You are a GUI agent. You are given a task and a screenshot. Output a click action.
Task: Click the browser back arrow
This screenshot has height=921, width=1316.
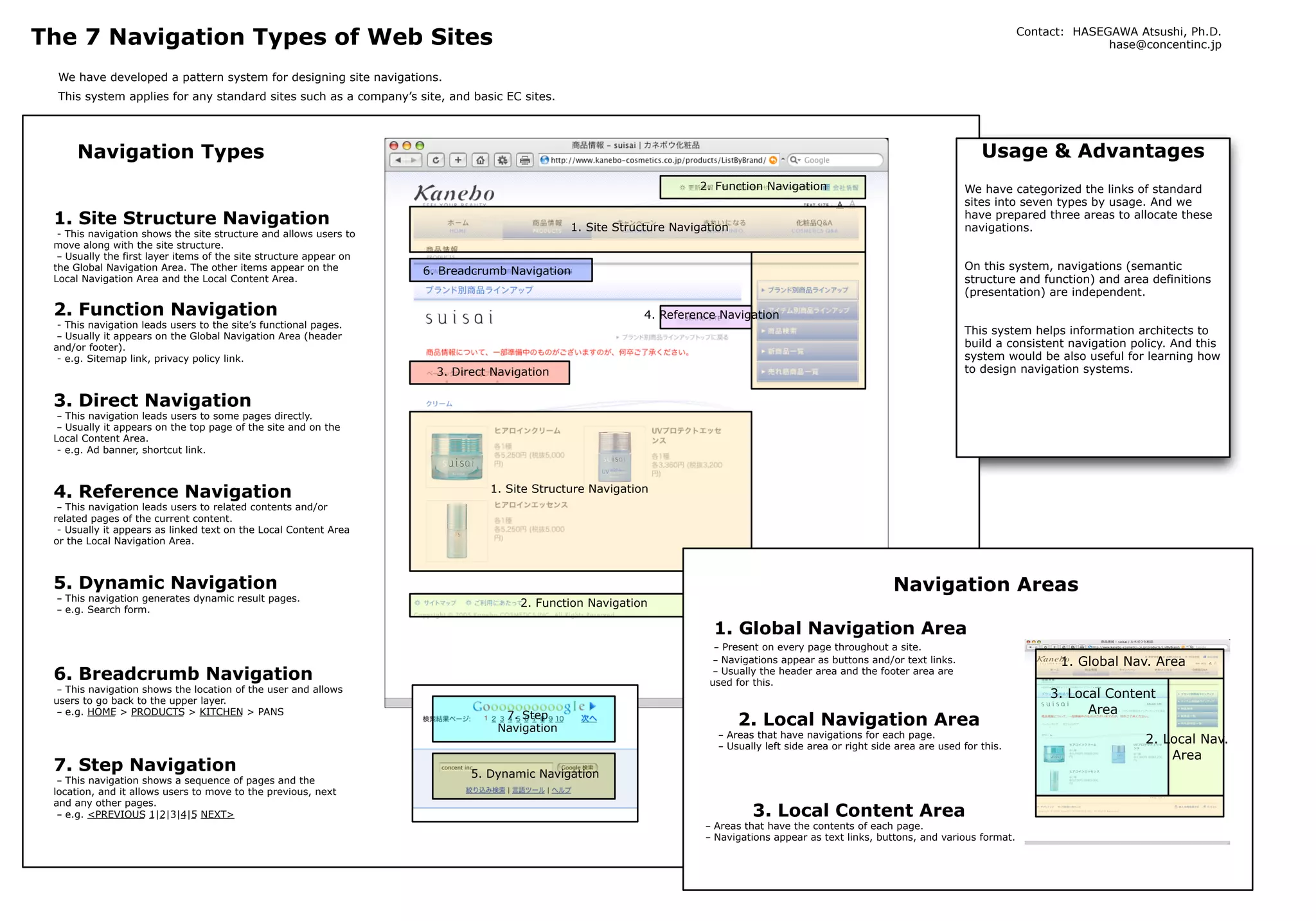pos(398,160)
